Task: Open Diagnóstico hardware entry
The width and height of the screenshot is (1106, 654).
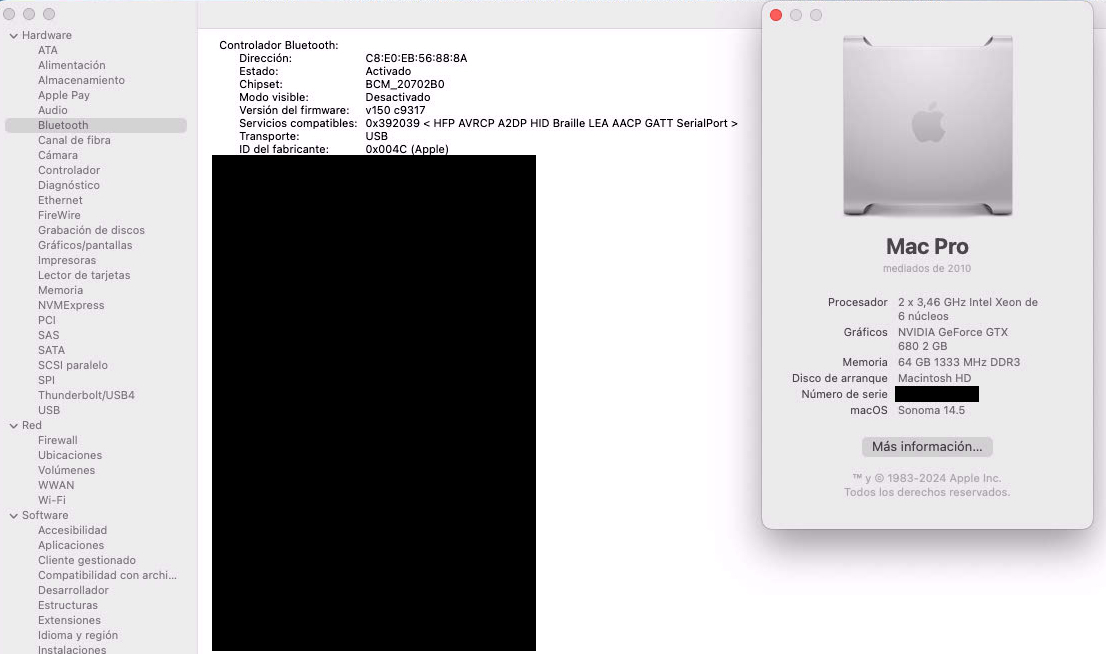Action: (68, 185)
